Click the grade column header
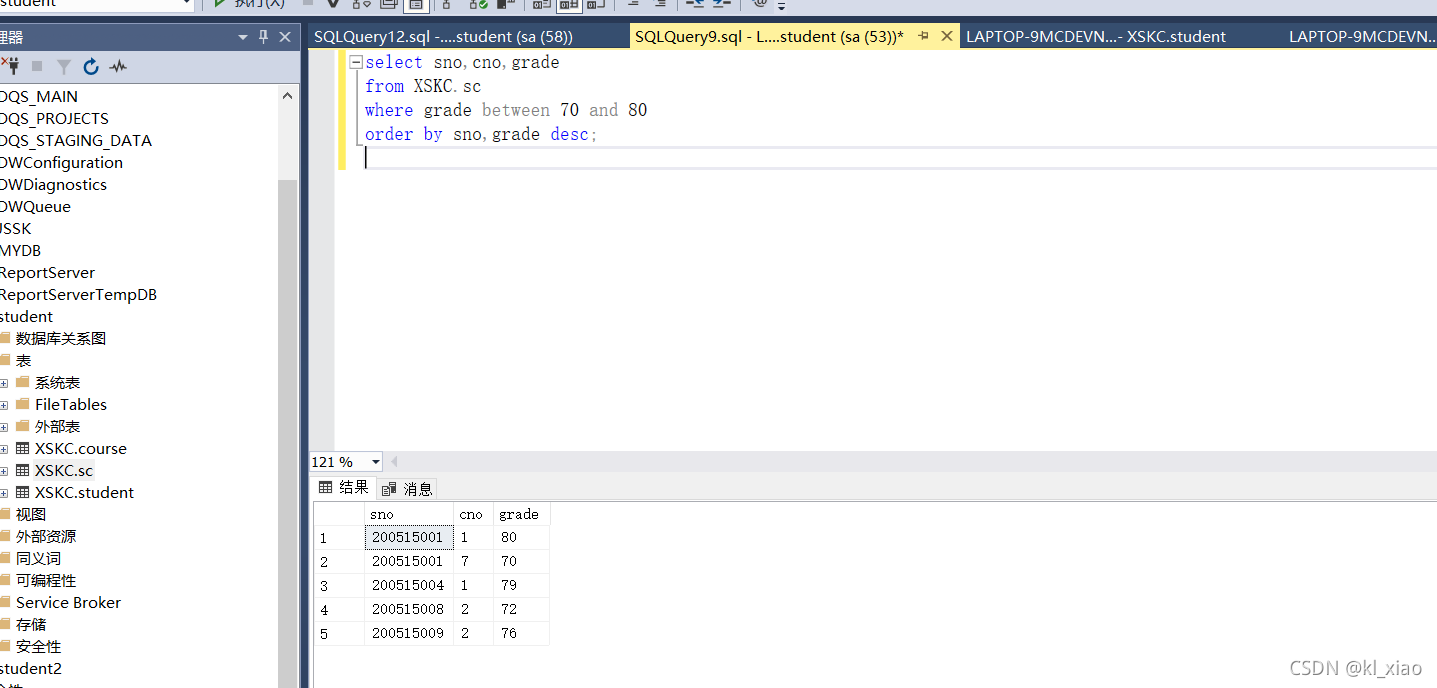The height and width of the screenshot is (688, 1437). (521, 514)
